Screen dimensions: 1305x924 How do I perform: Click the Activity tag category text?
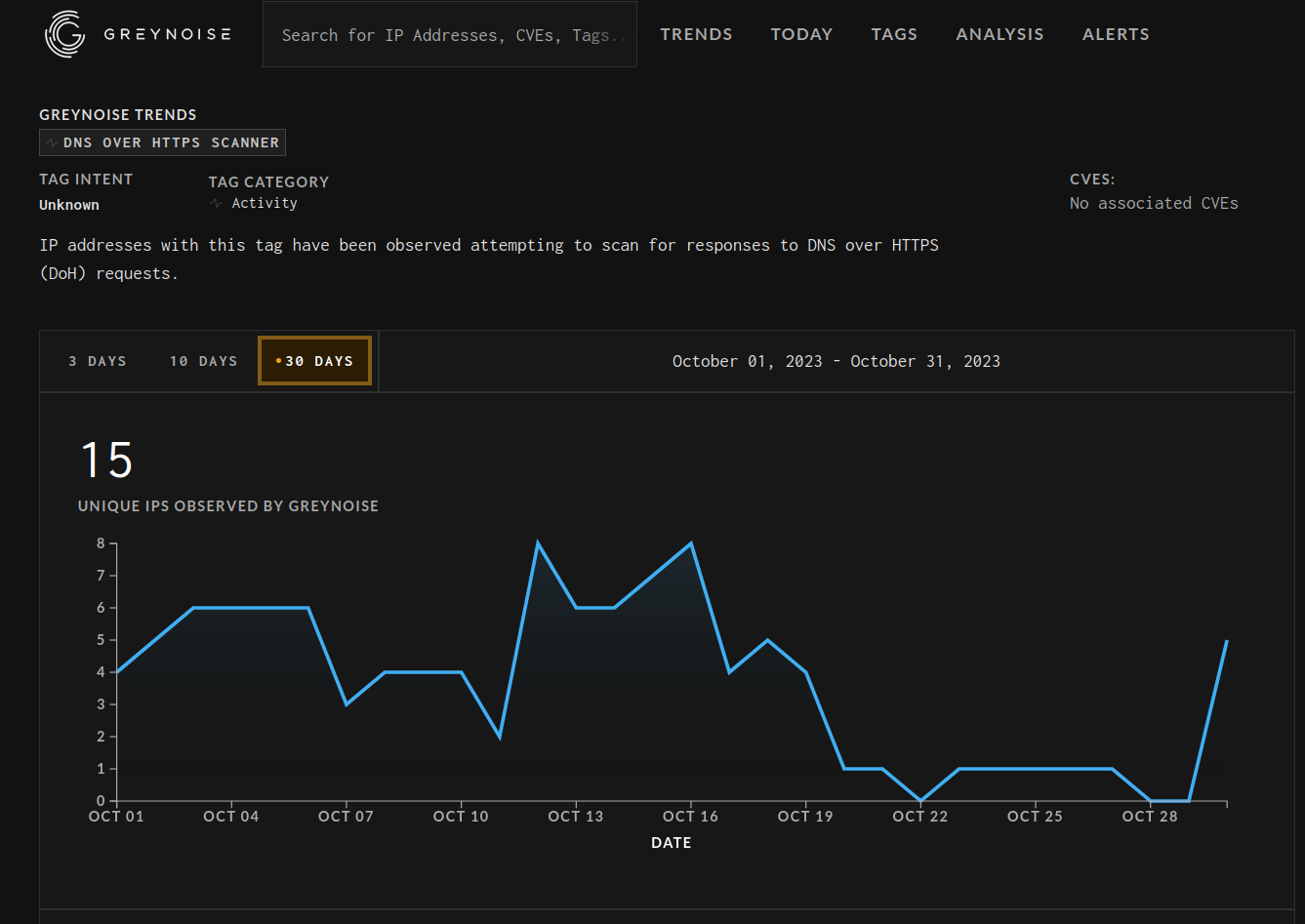pyautogui.click(x=265, y=203)
